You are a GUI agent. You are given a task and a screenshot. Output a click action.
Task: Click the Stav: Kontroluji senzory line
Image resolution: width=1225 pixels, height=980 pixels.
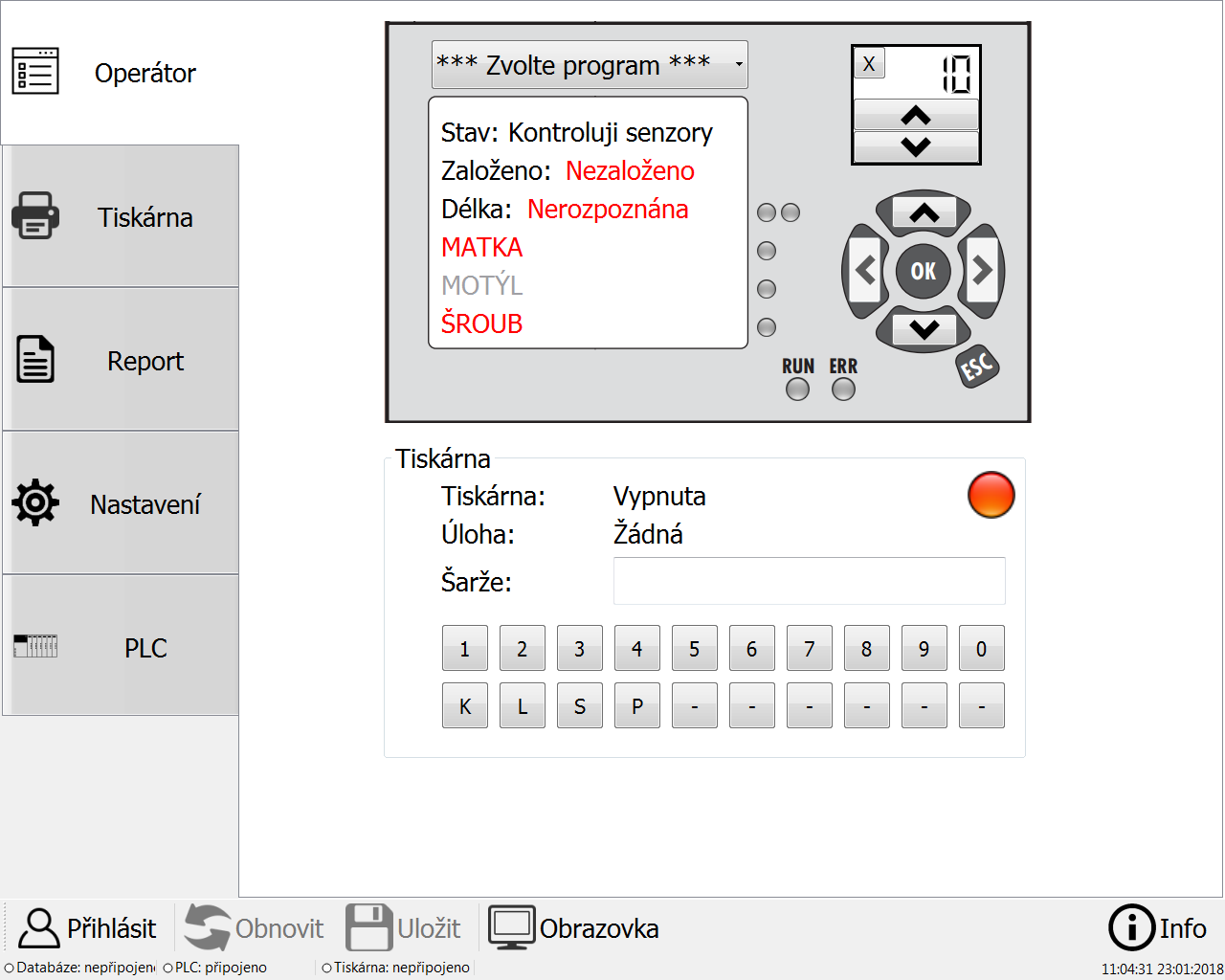point(577,132)
